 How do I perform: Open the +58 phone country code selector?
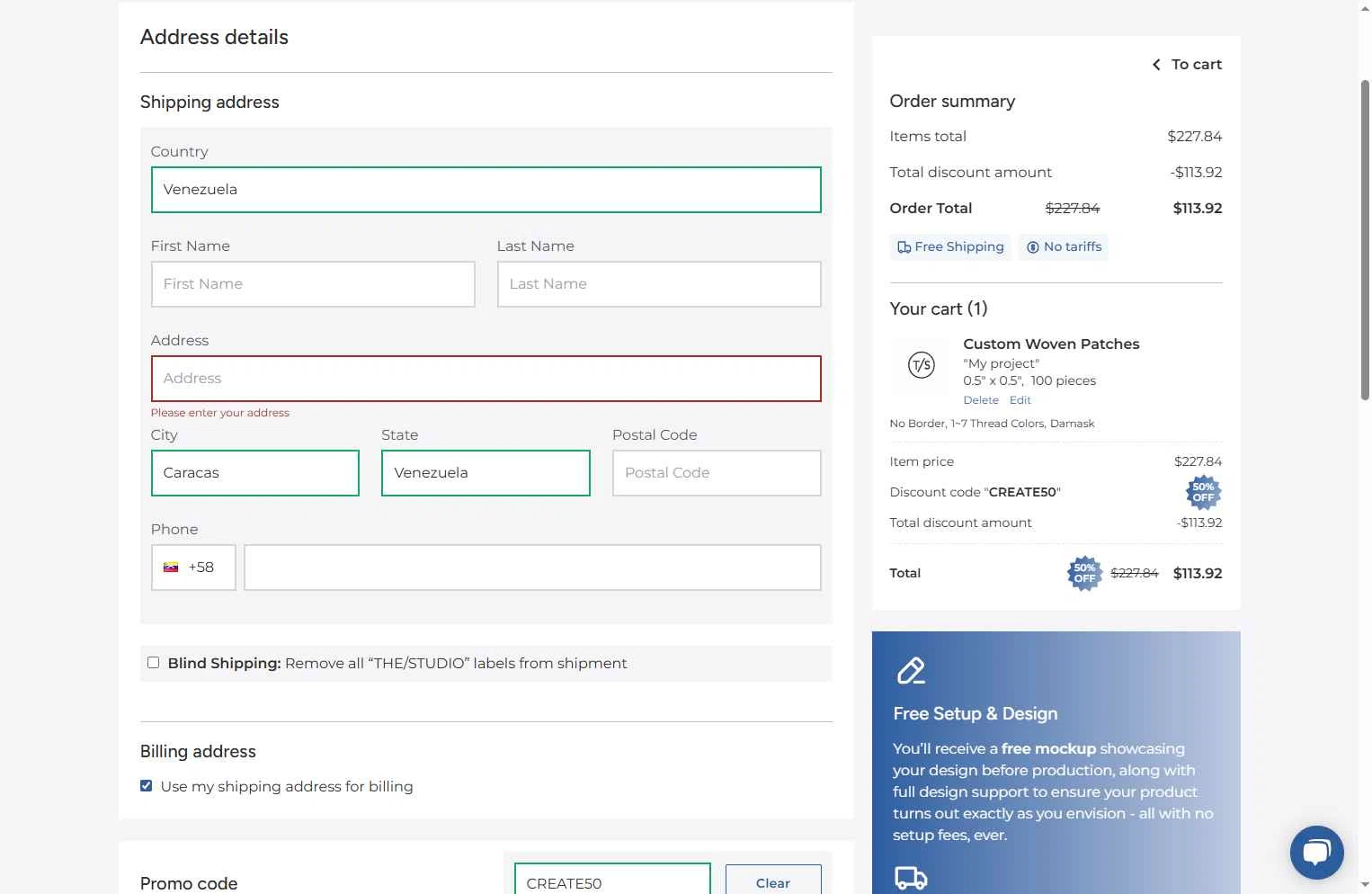(193, 568)
